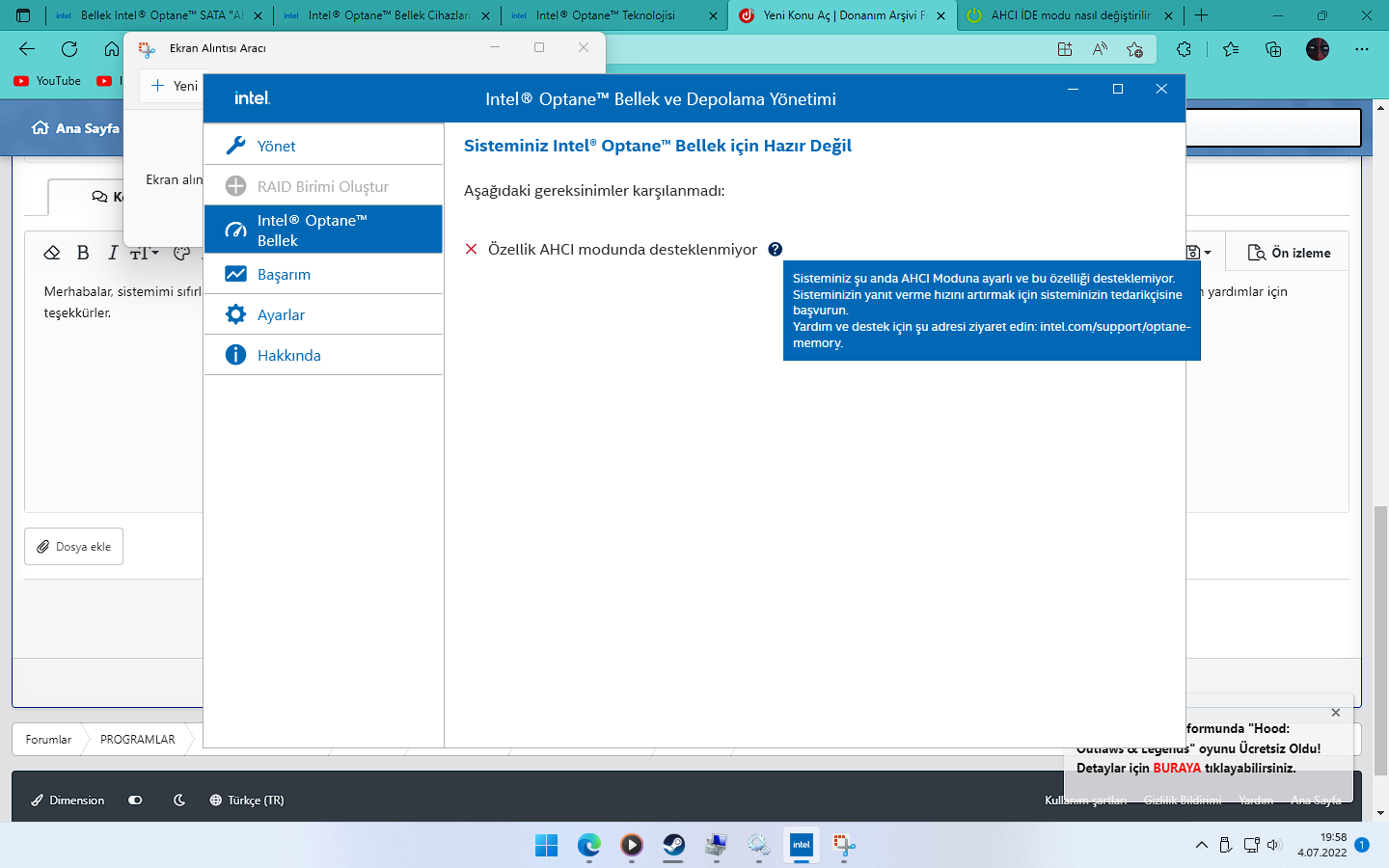Open the font size dropdown in the editor
The width and height of the screenshot is (1389, 868).
pyautogui.click(x=144, y=253)
